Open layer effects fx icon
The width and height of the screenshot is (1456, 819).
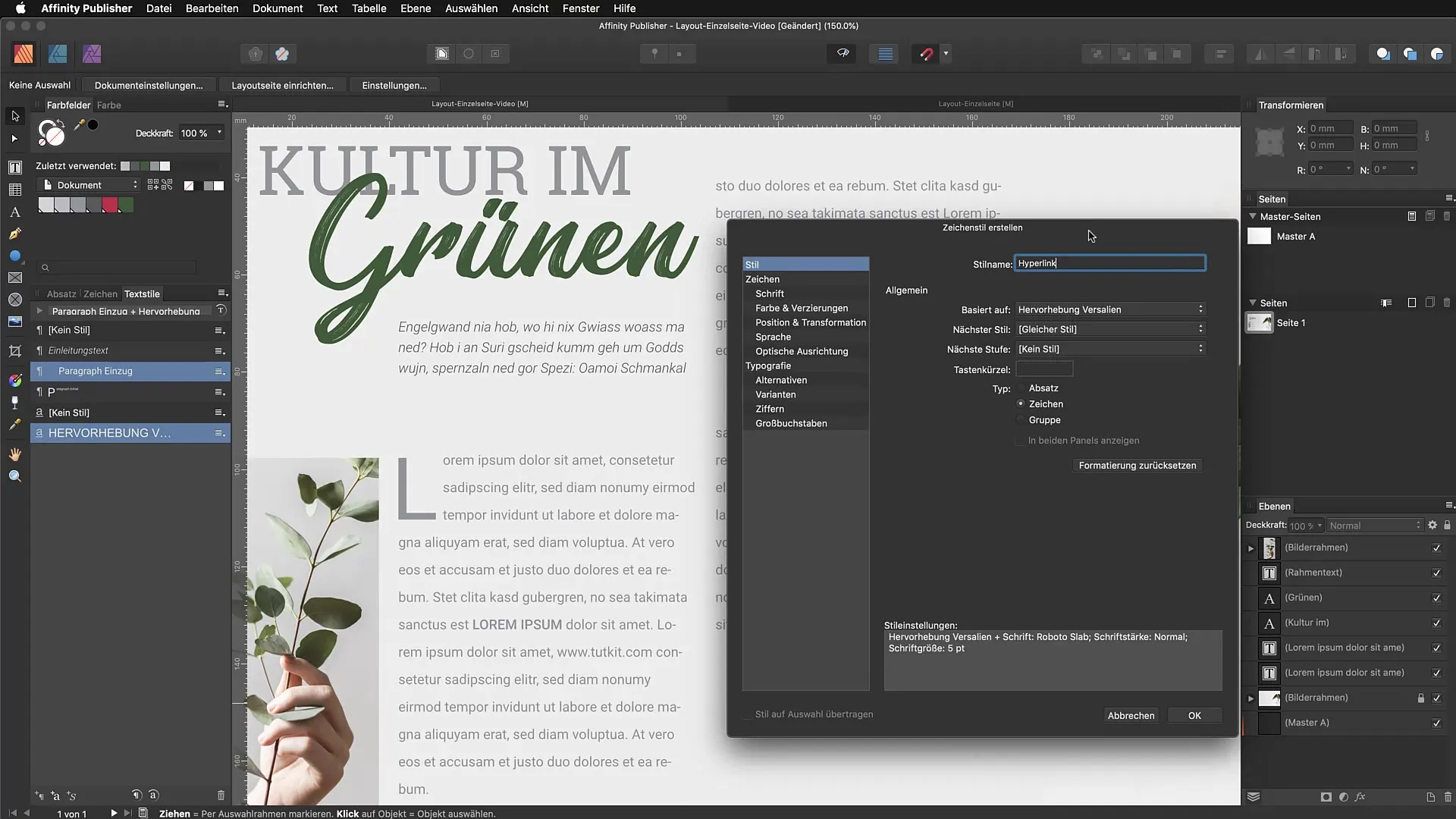tap(1360, 797)
